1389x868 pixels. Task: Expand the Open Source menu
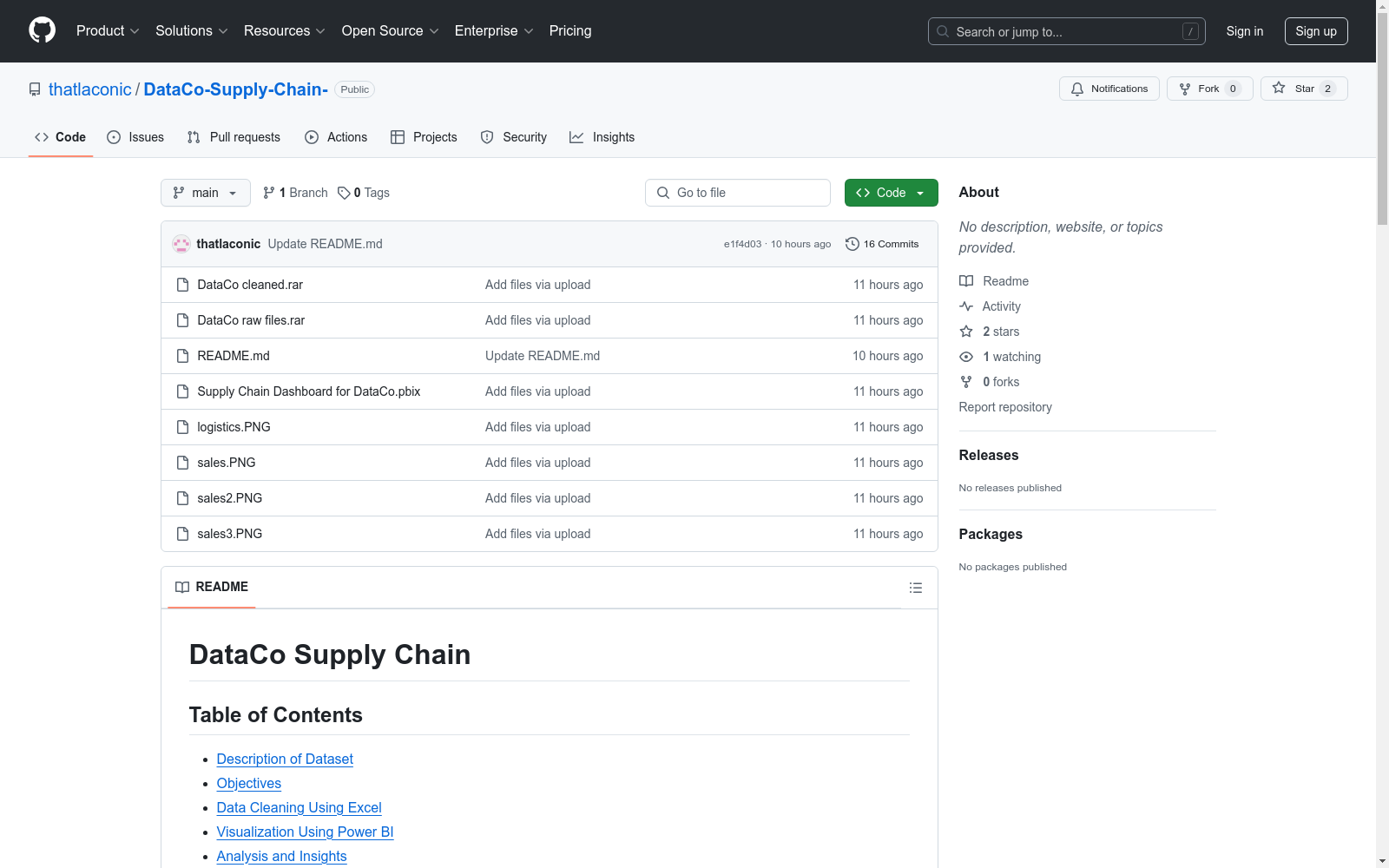pos(391,30)
